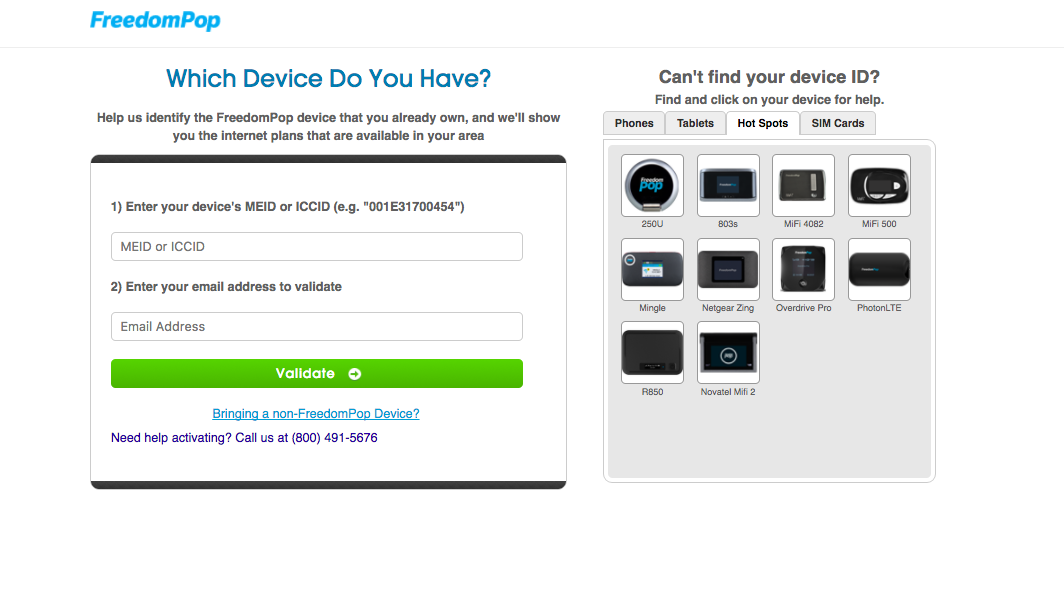Image resolution: width=1064 pixels, height=604 pixels.
Task: Choose the MiFi 500 device image
Action: [x=879, y=185]
